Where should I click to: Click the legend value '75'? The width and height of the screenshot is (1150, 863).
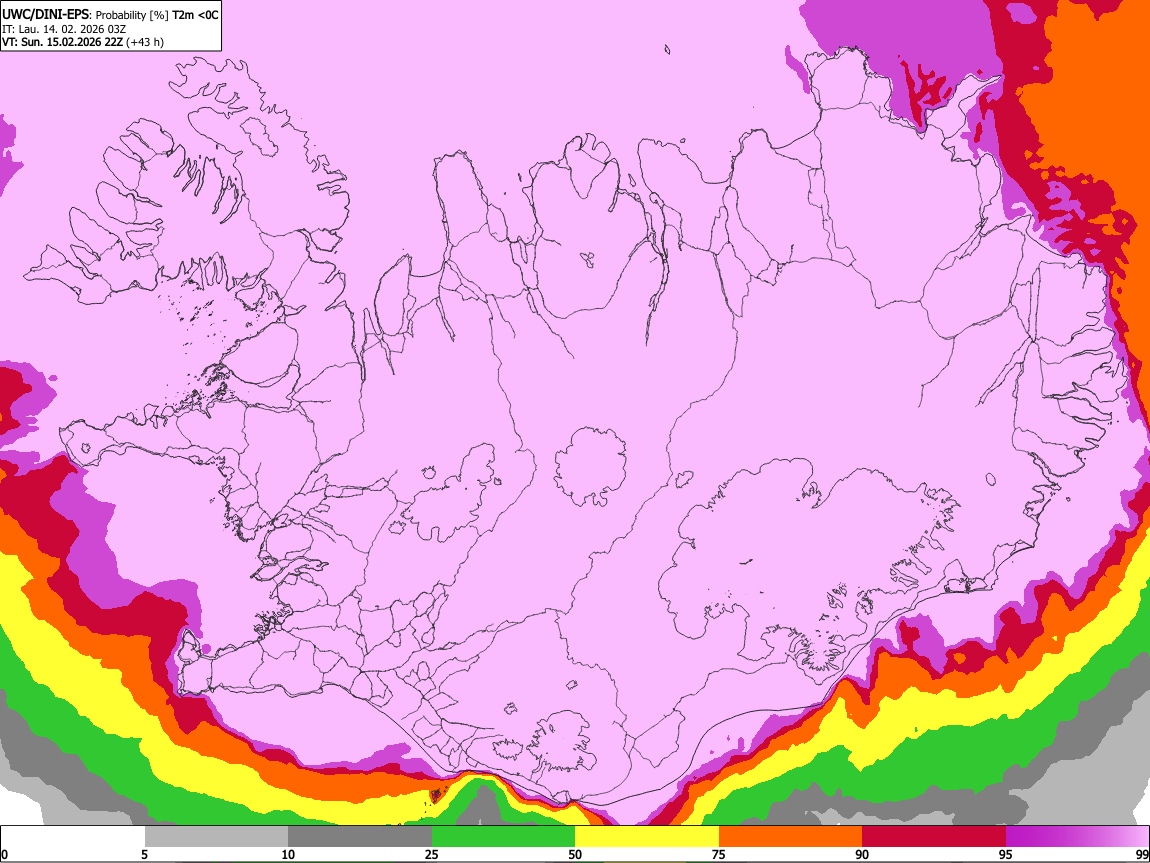click(x=719, y=854)
